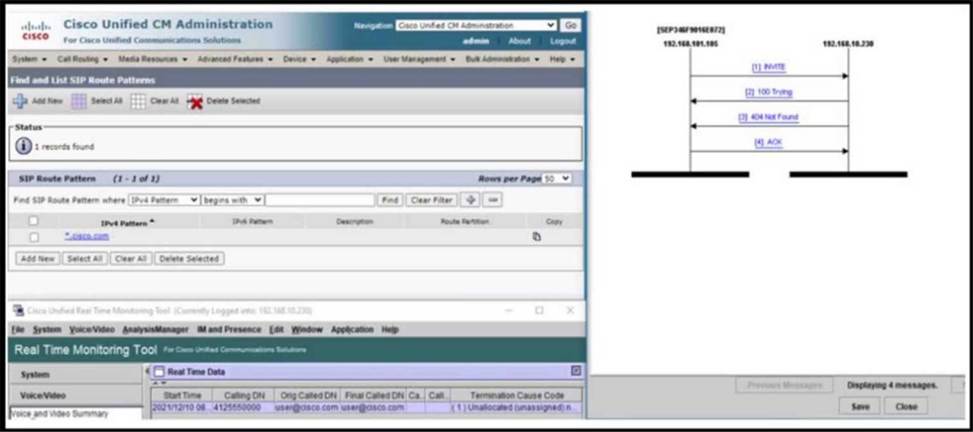Screen dimensions: 973x432
Task: Open the Help menu in CM Administration
Action: click(562, 59)
